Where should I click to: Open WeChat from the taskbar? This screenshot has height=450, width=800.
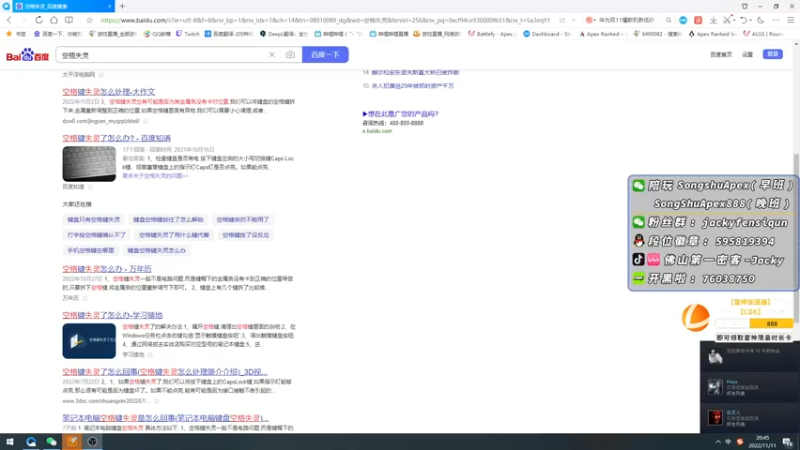(x=52, y=442)
